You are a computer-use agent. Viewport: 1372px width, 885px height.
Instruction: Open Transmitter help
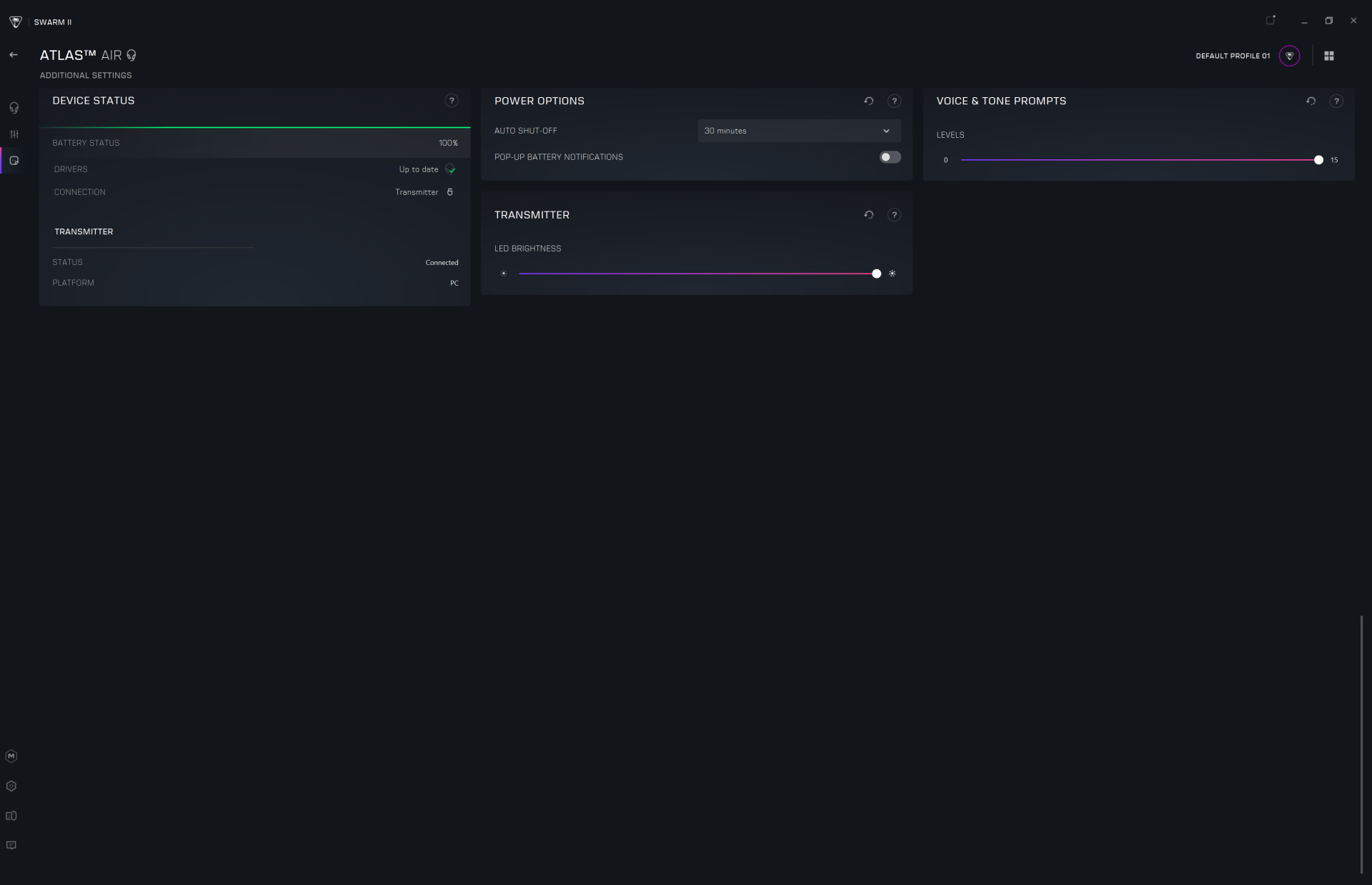(x=894, y=215)
